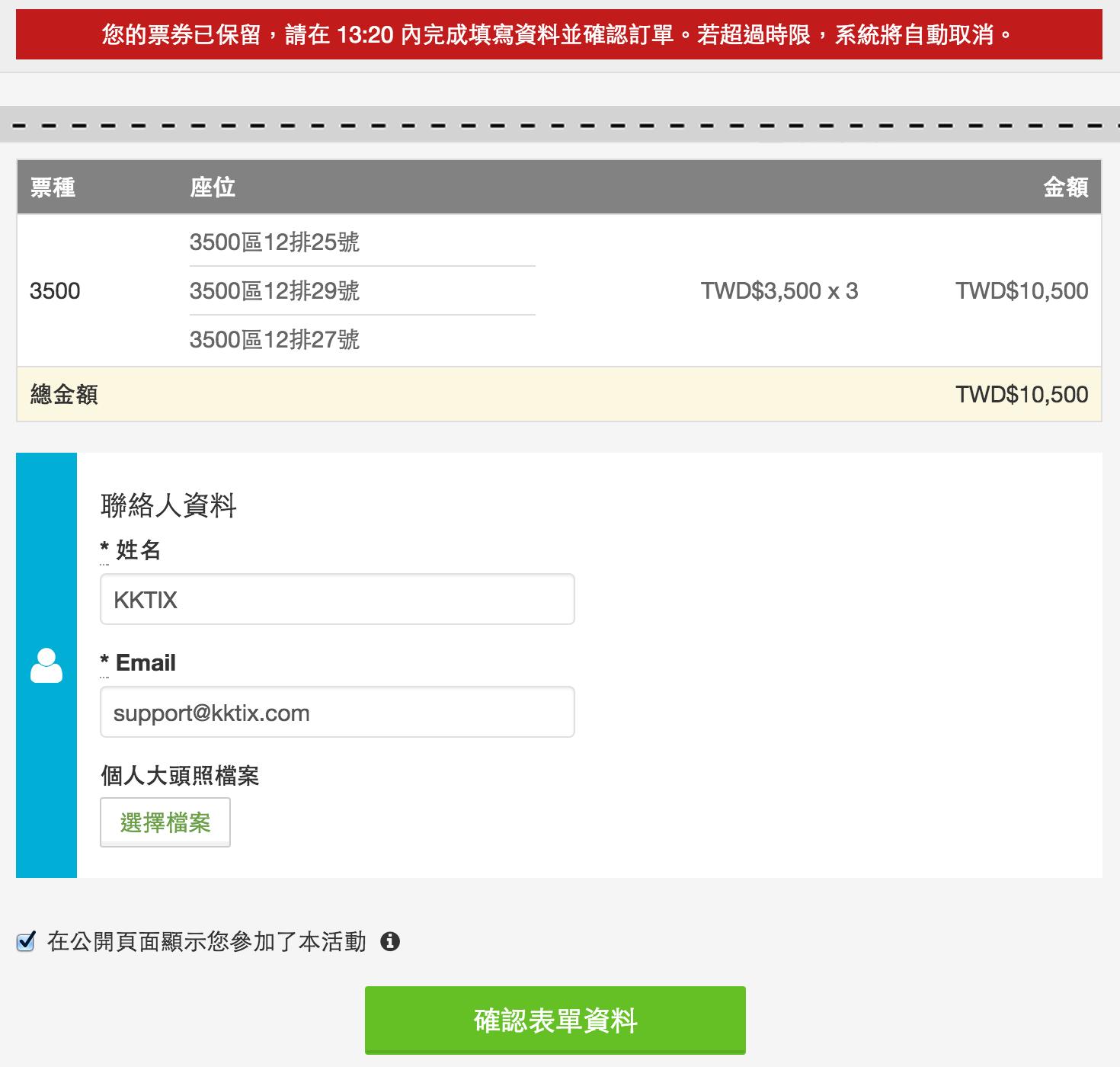
Task: Click the info icon next to the attendance checkbox
Action: 391,941
